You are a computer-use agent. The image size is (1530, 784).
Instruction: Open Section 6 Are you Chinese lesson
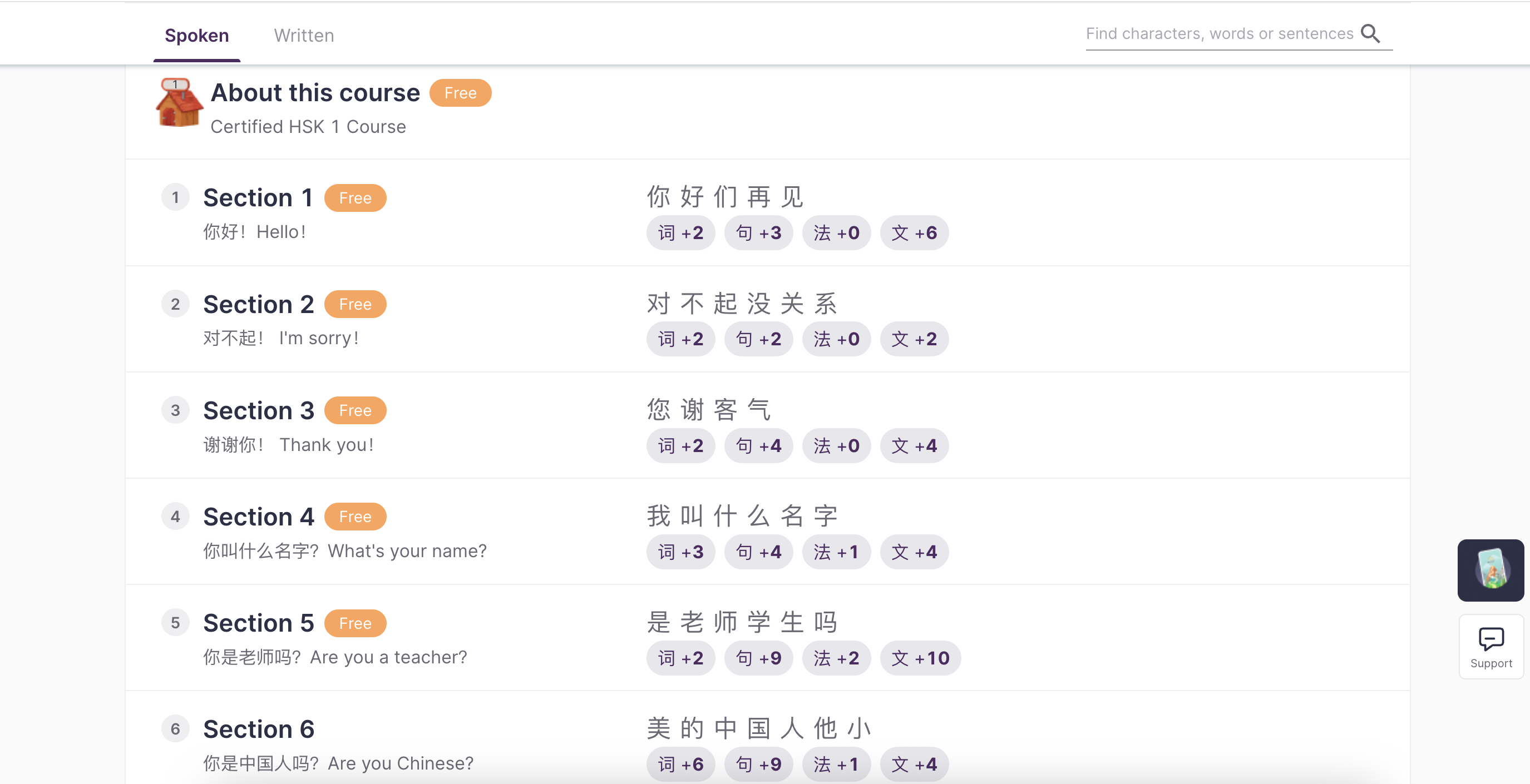pos(259,729)
